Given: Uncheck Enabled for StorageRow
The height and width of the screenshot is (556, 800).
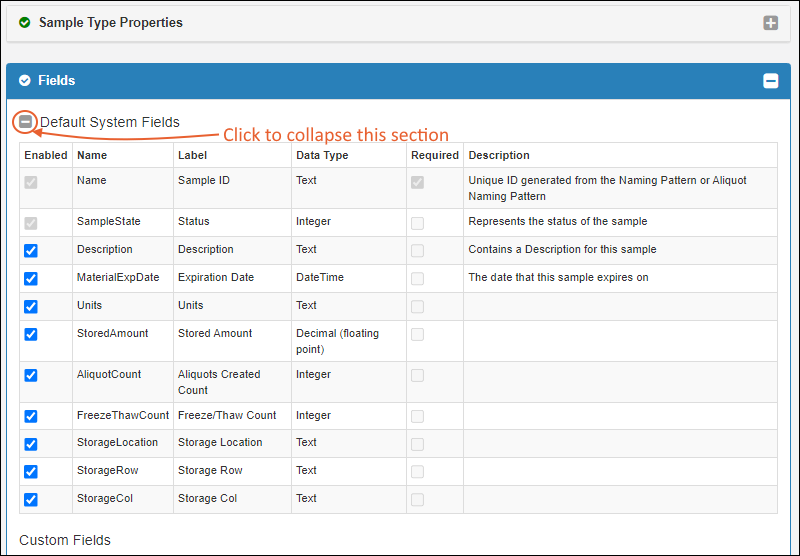Looking at the screenshot, I should 31,471.
